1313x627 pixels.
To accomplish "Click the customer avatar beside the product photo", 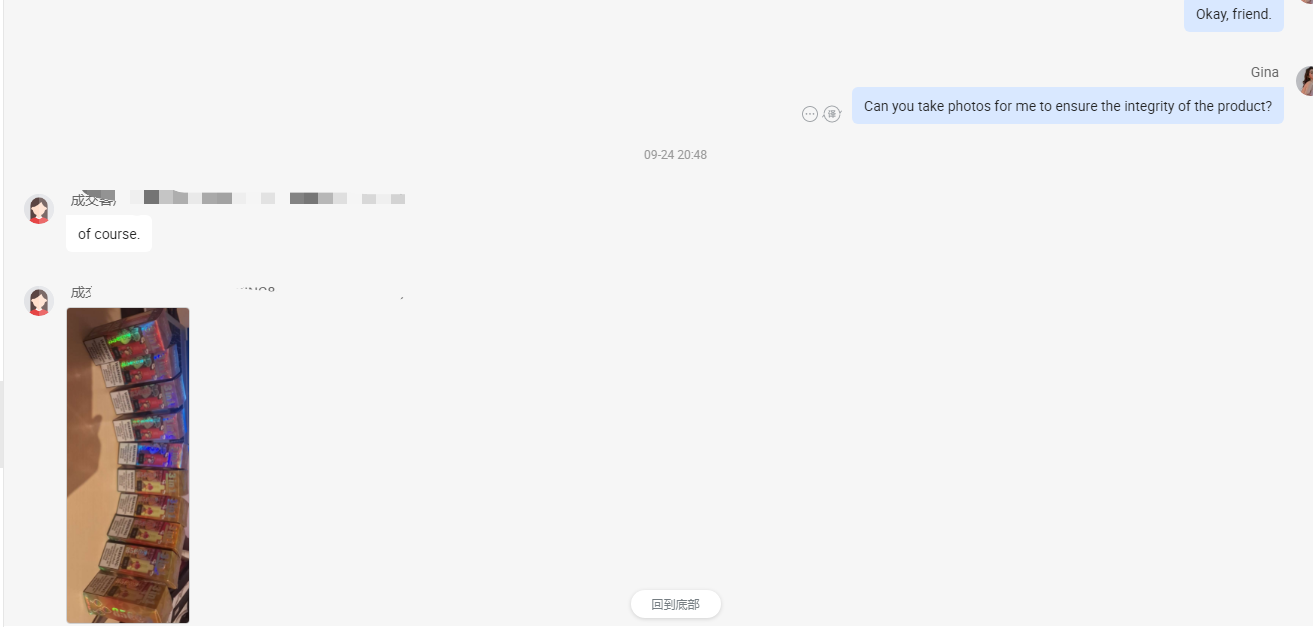I will (39, 301).
